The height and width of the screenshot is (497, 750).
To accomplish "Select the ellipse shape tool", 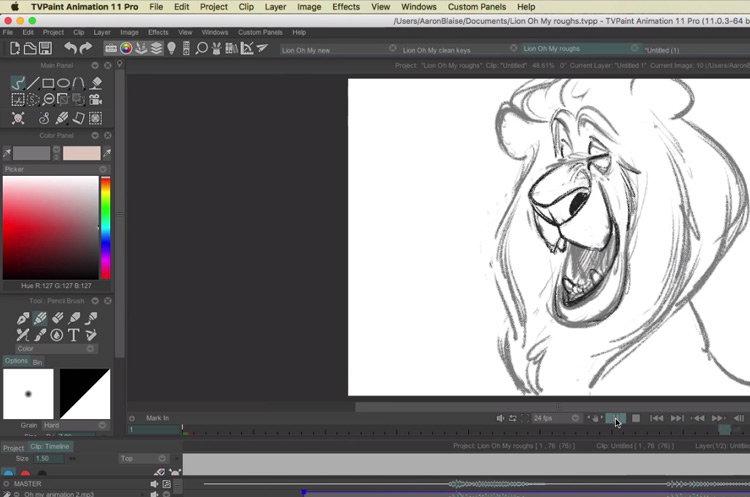I will point(63,83).
